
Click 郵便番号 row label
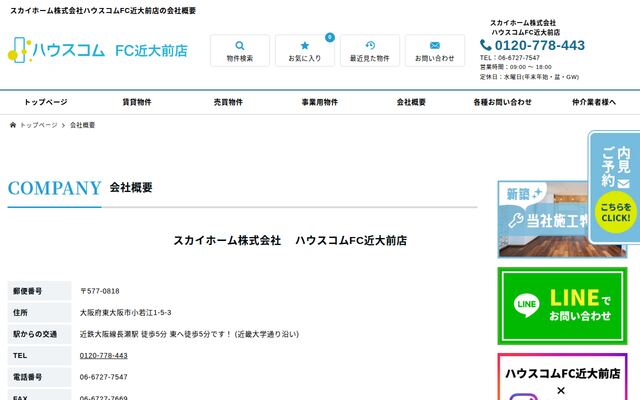(x=27, y=291)
